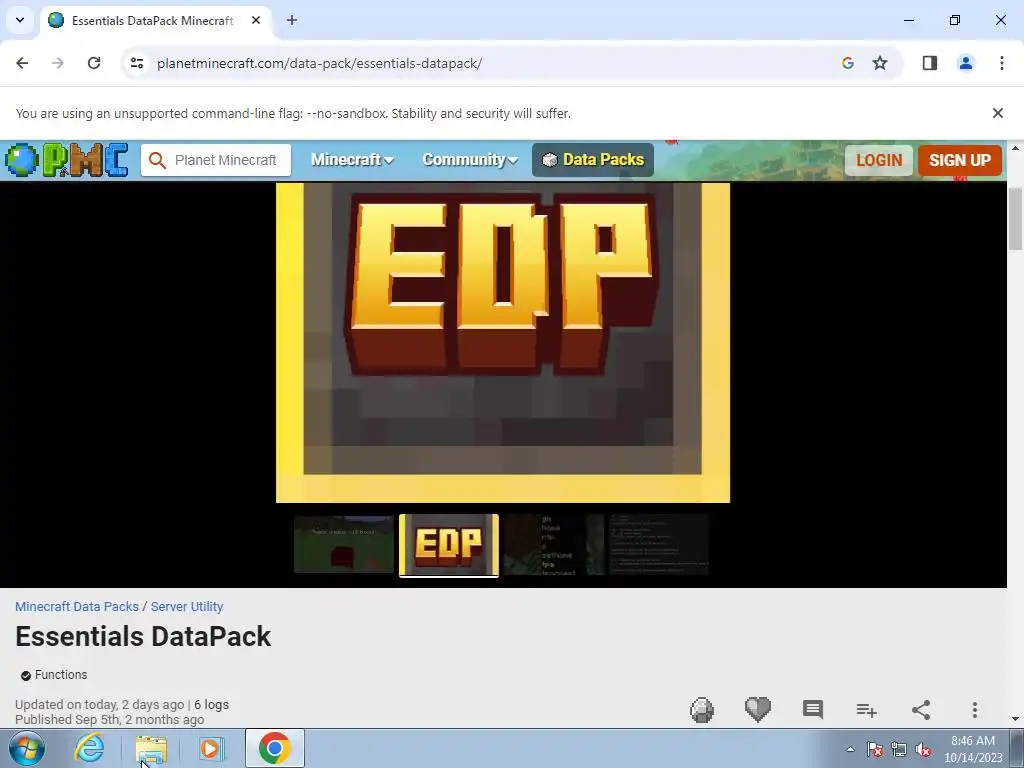Favorite the pack with the heart icon
This screenshot has width=1024, height=768.
tap(758, 710)
